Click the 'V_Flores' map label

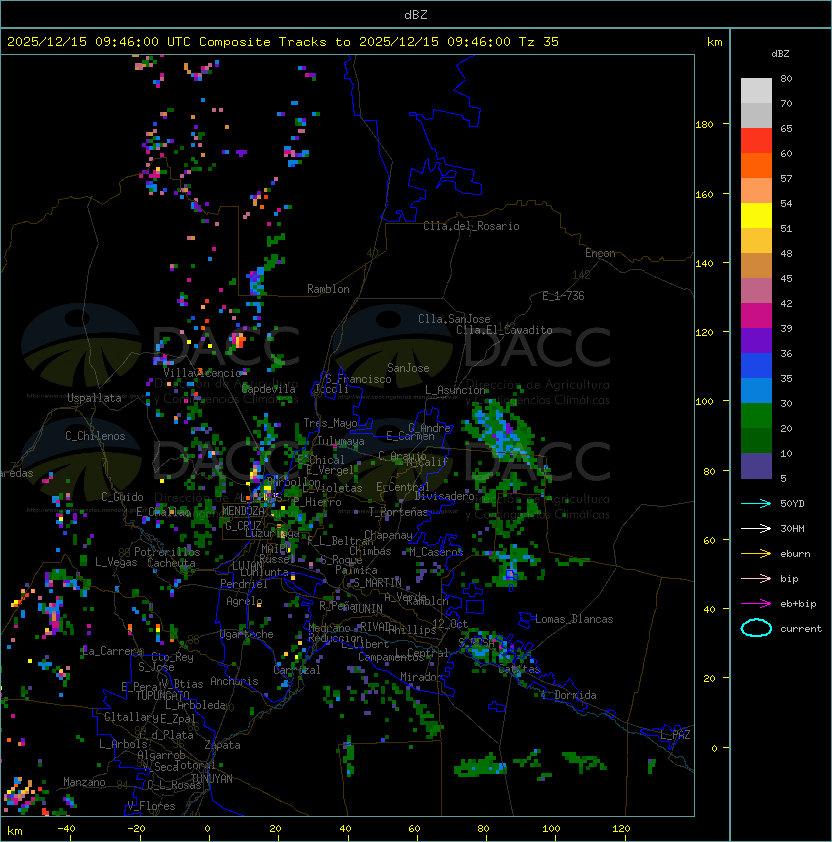151,806
